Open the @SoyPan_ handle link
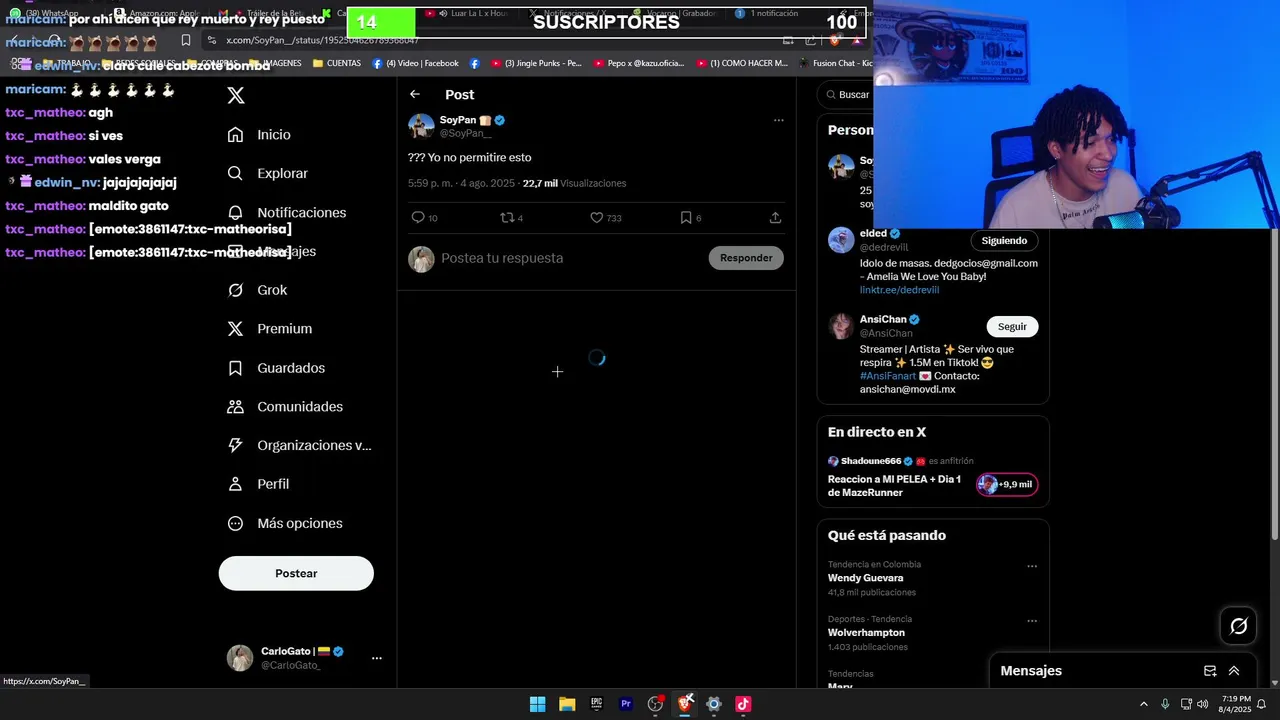 point(465,133)
